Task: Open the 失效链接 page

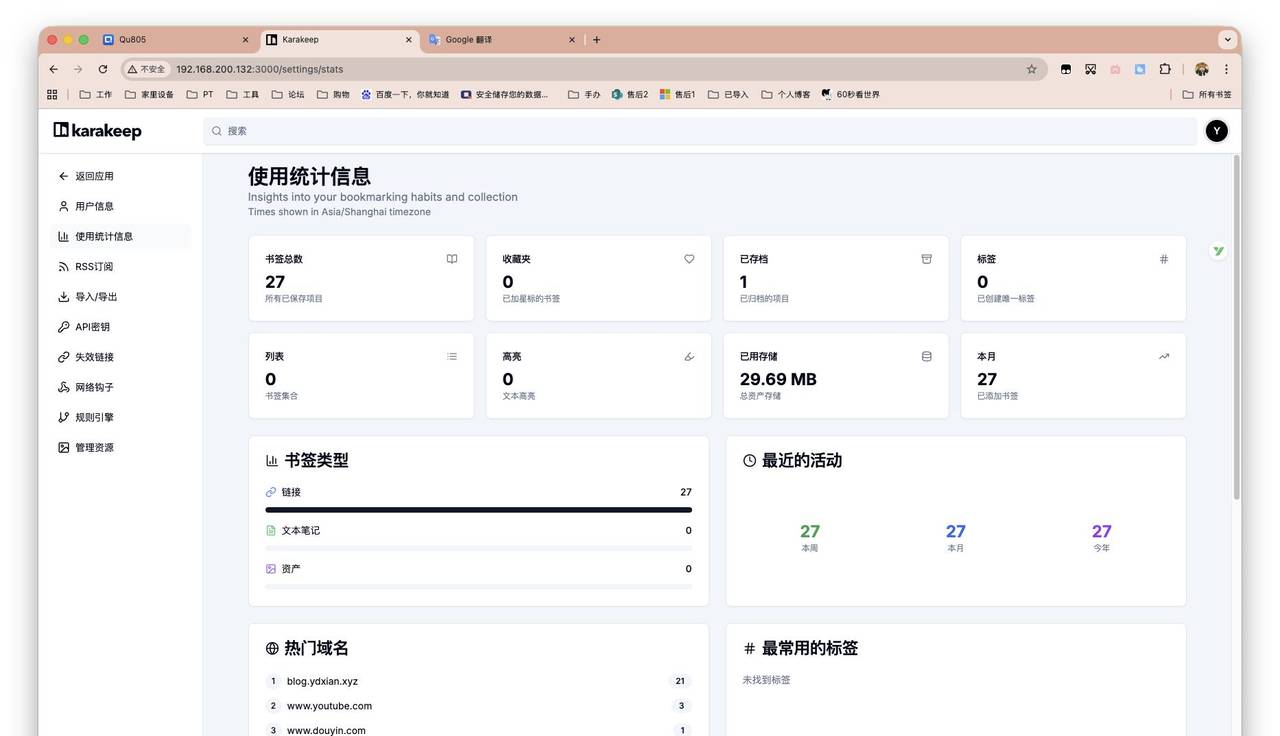Action: click(92, 356)
